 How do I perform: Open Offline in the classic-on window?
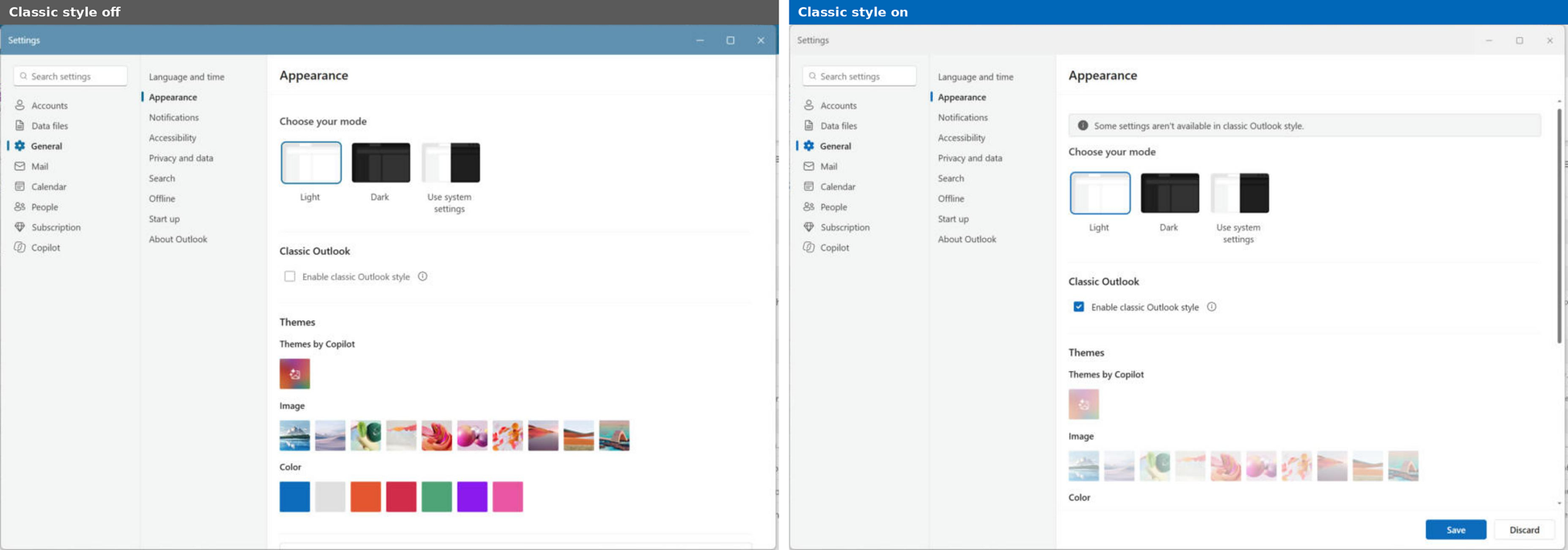point(951,198)
